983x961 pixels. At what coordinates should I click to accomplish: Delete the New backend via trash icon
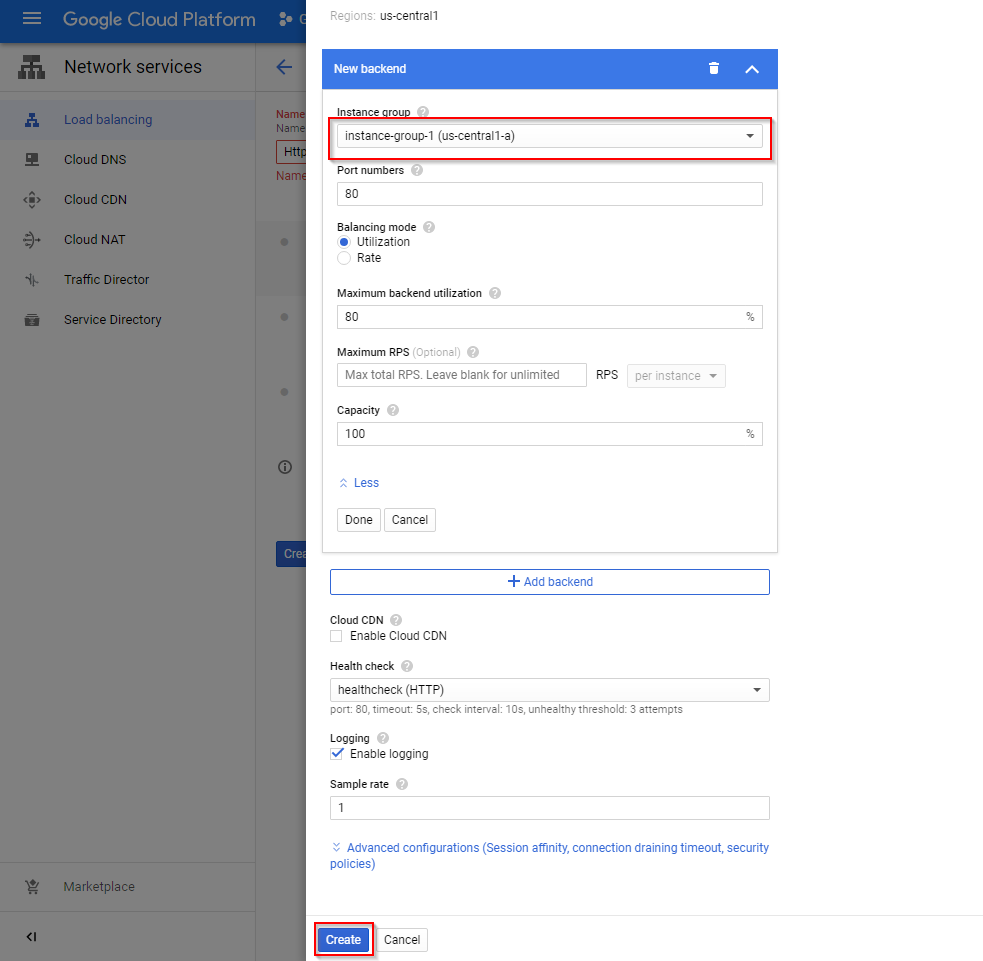pos(714,68)
